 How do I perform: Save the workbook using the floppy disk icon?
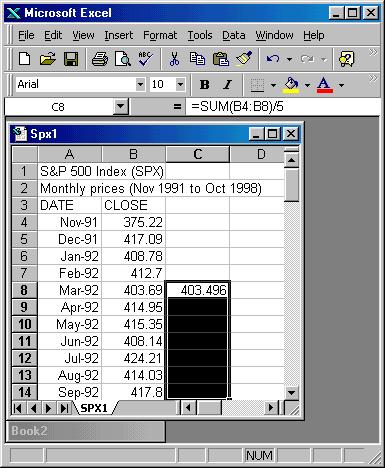[x=71, y=59]
